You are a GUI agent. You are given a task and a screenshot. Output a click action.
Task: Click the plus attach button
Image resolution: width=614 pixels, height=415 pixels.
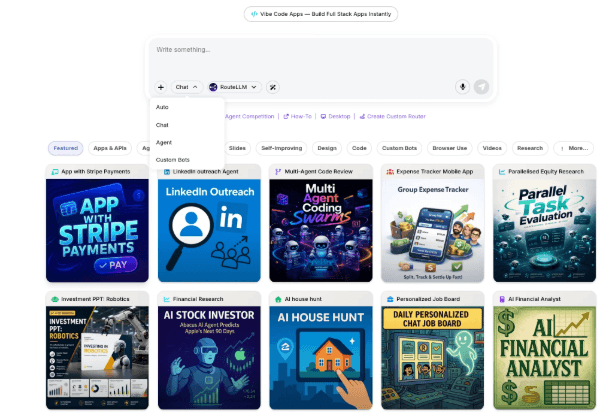[161, 87]
